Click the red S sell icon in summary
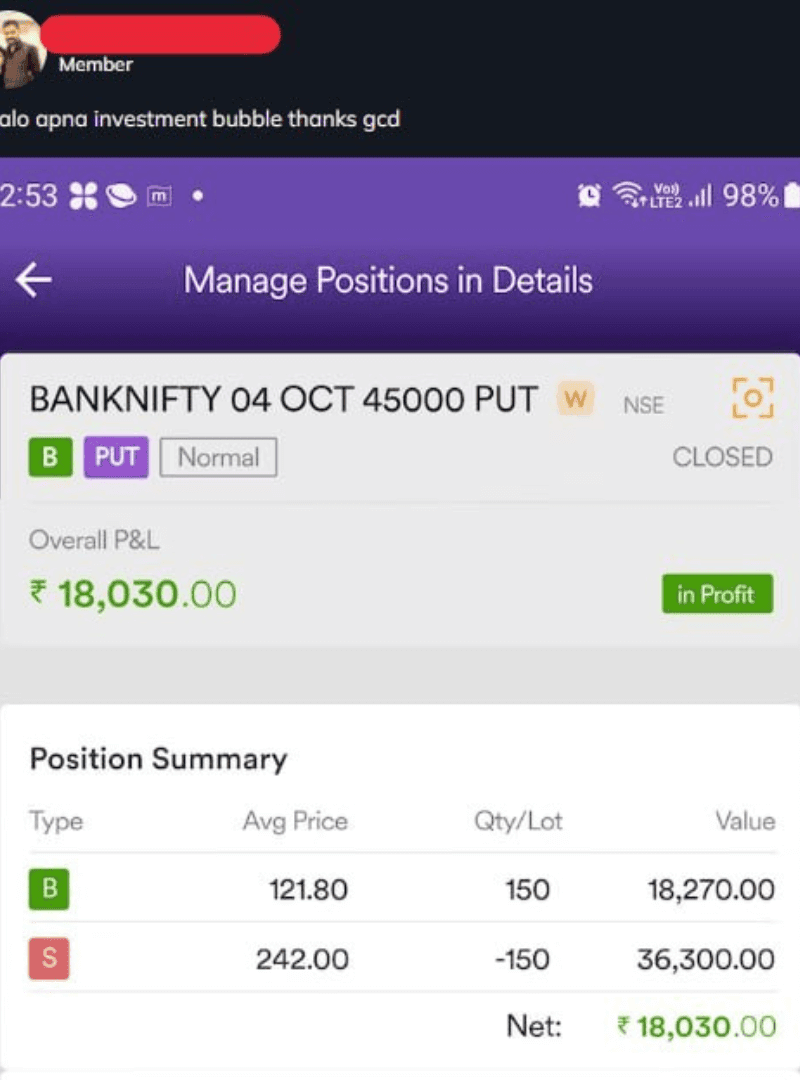The width and height of the screenshot is (800, 1080). coord(49,960)
